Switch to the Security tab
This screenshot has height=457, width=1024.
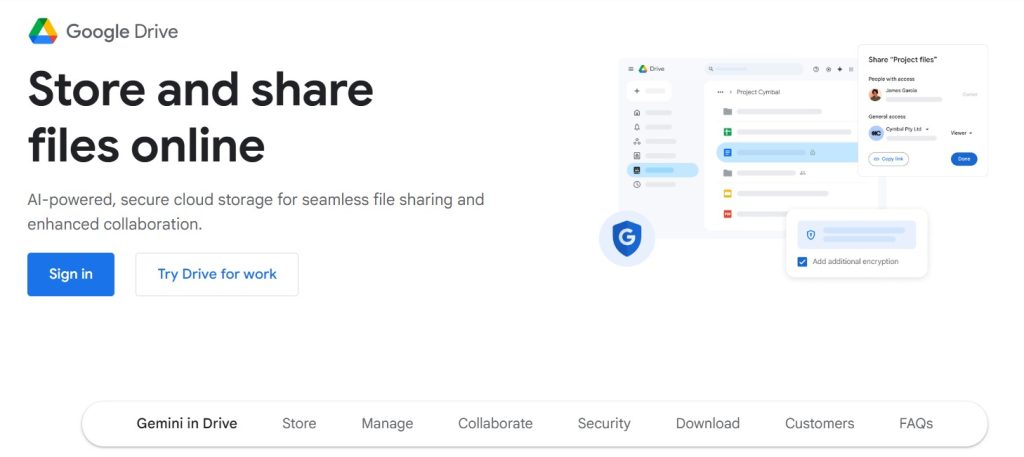(604, 423)
